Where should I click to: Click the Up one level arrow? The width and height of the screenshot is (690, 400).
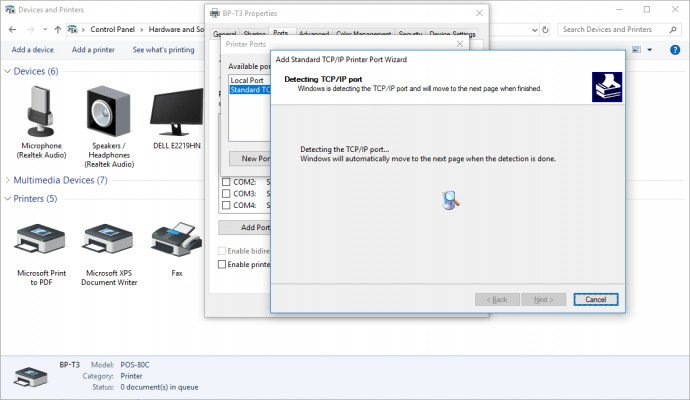click(x=58, y=29)
